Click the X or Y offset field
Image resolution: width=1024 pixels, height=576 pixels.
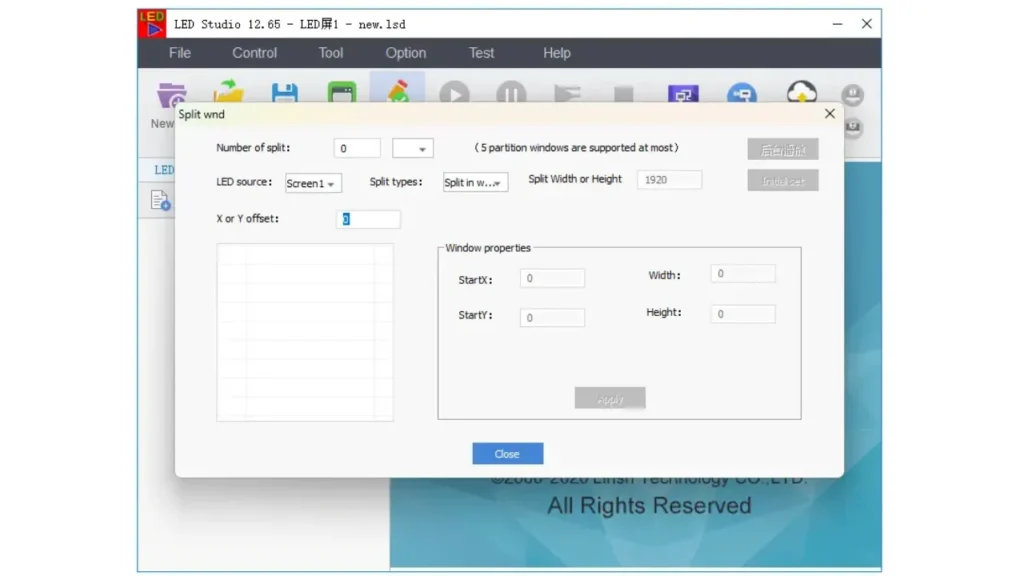368,219
